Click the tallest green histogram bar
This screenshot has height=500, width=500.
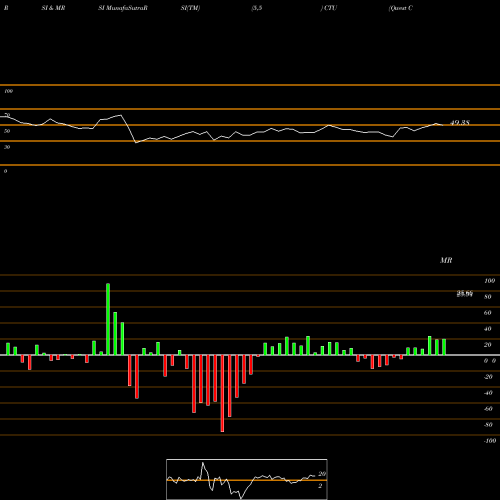tap(108, 319)
